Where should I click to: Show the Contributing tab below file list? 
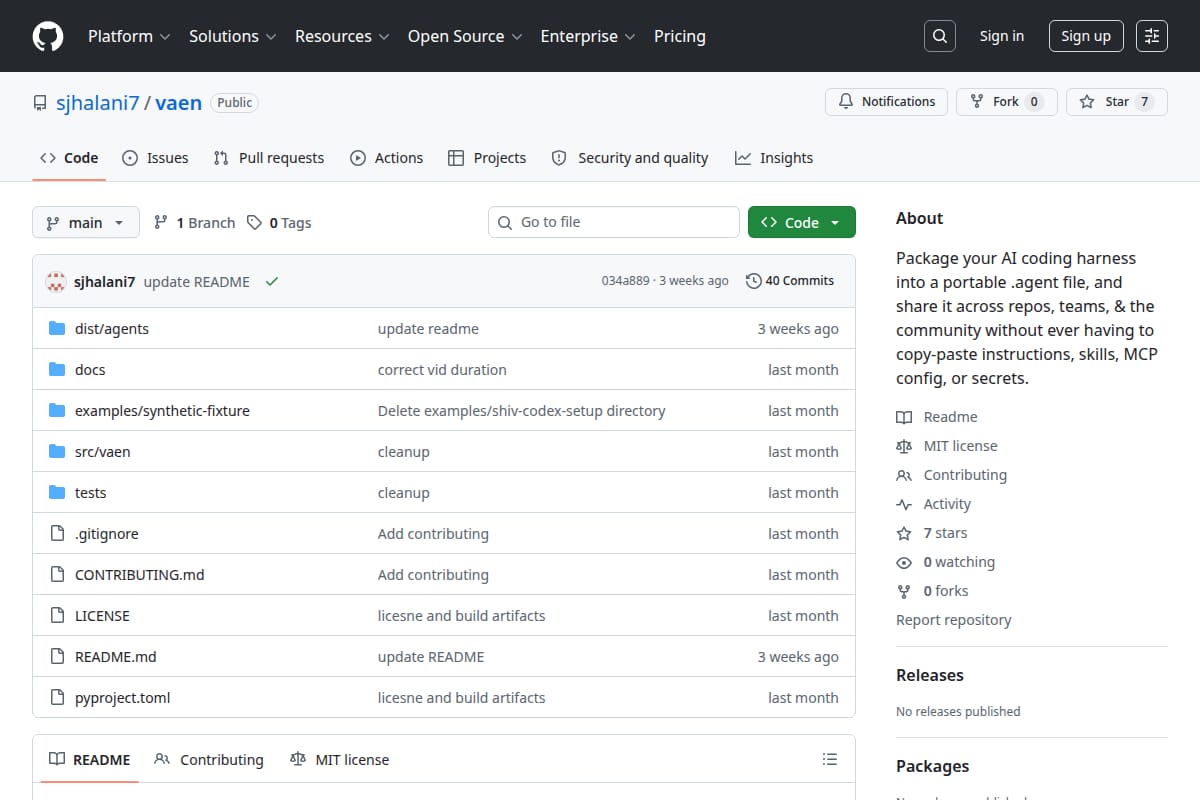coord(209,759)
